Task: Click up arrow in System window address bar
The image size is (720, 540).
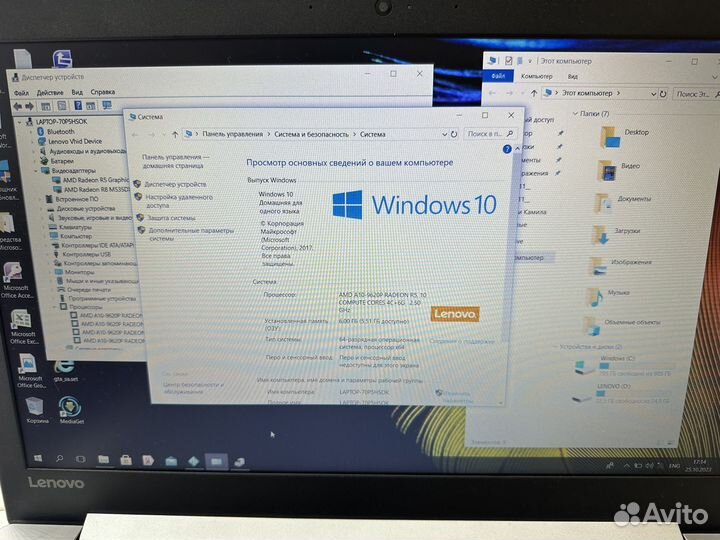Action: click(x=175, y=135)
